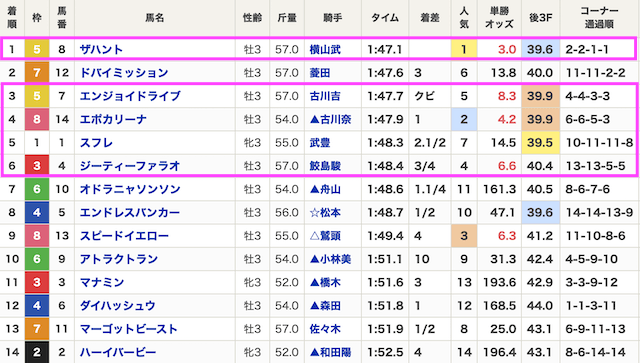
Task: Click margin value クビ
Action: pos(424,96)
